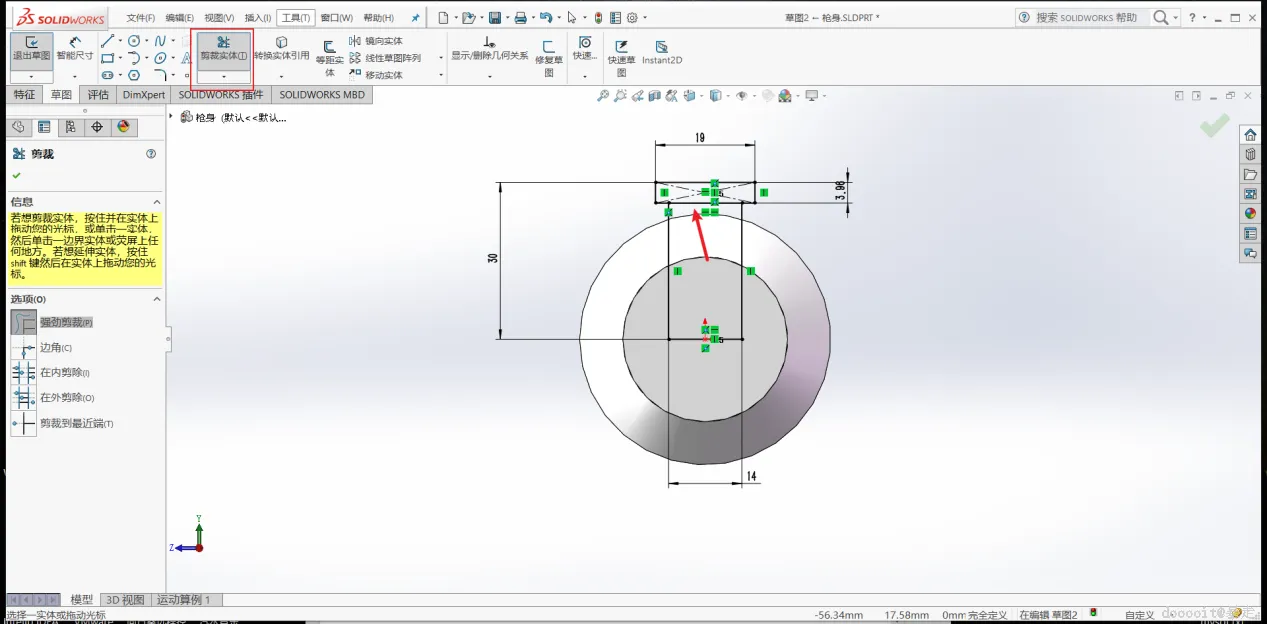Click the SOLIDWORKS help search field

pos(1086,18)
